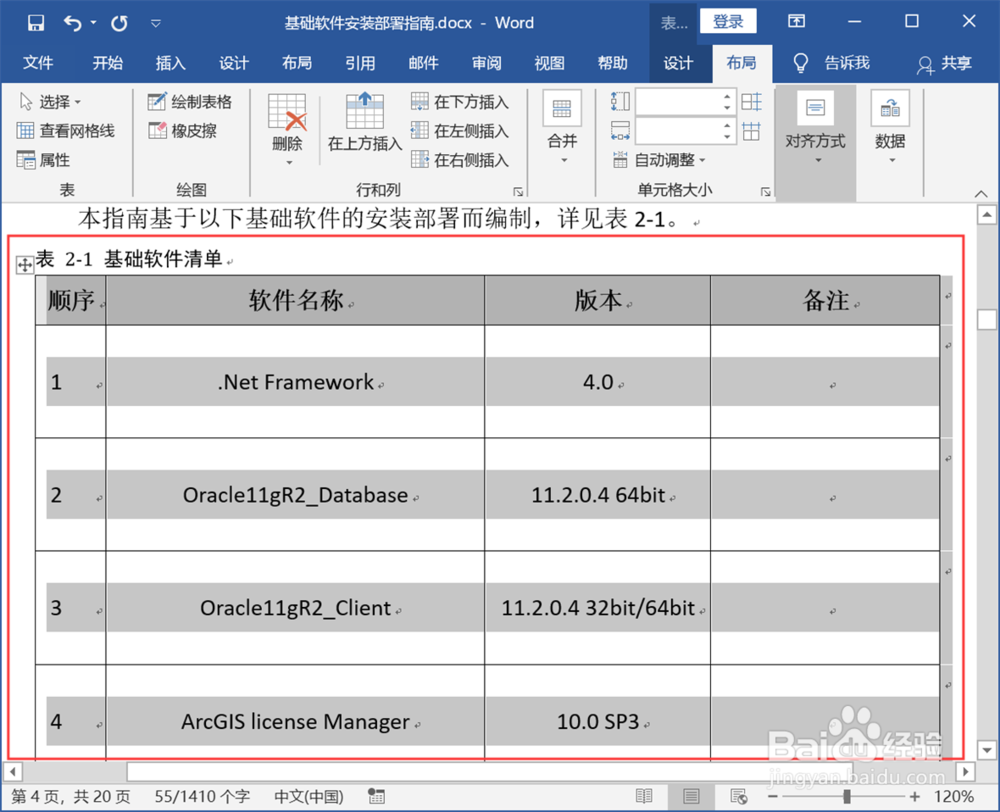
Task: Click the zoom out minus button
Action: click(x=772, y=797)
